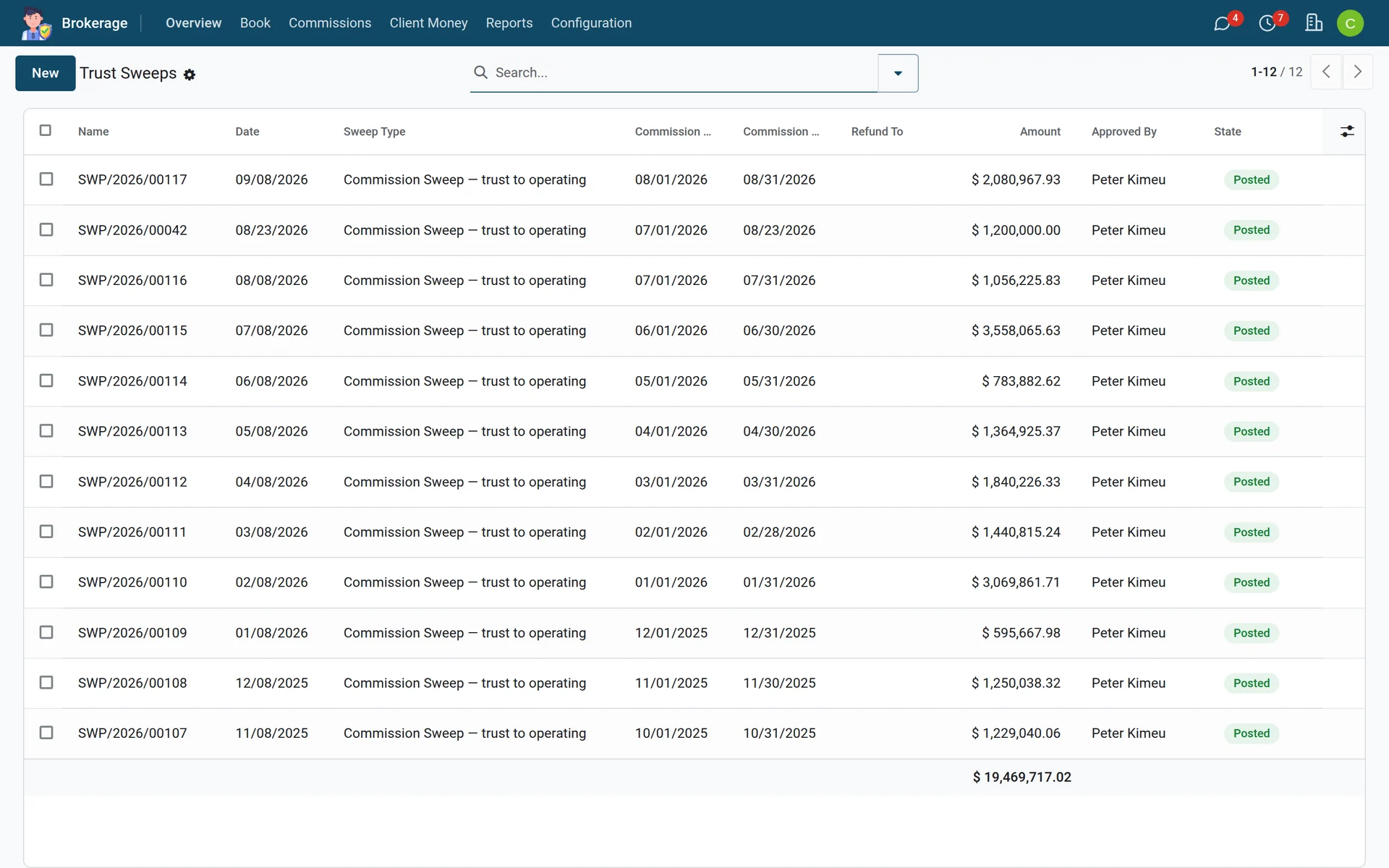
Task: Click the New button
Action: (x=46, y=73)
